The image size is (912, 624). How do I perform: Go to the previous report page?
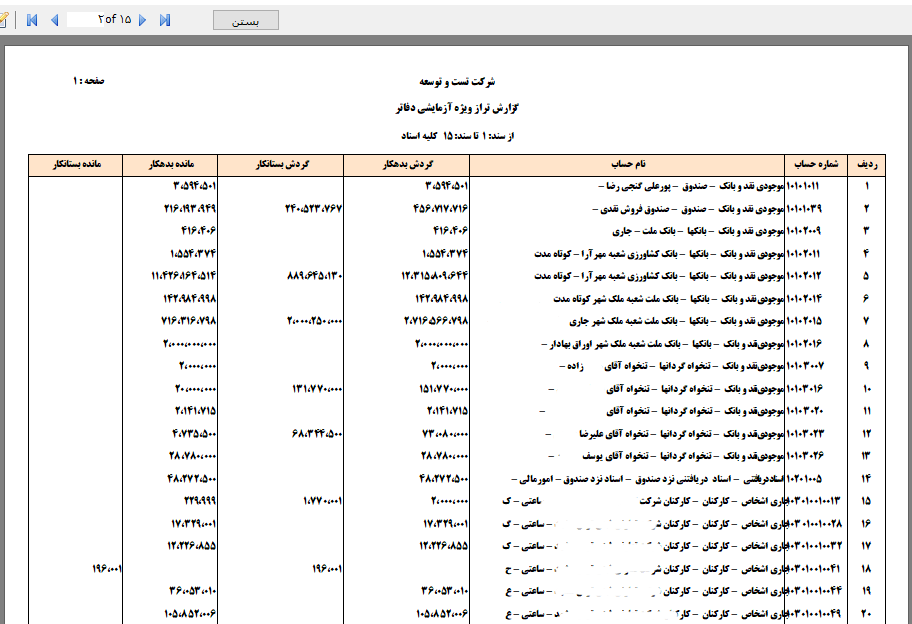coord(55,20)
